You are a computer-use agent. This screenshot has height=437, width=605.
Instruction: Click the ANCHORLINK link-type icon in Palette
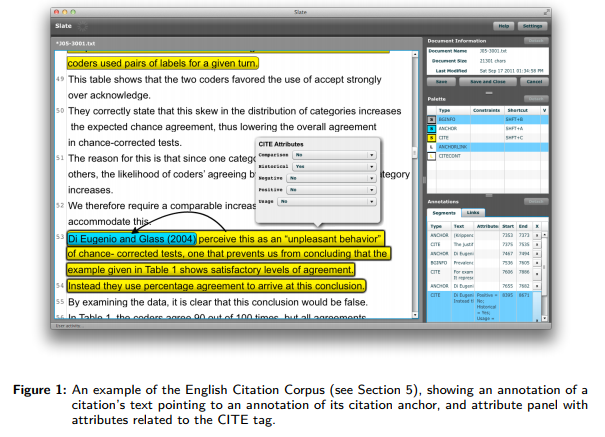click(432, 147)
